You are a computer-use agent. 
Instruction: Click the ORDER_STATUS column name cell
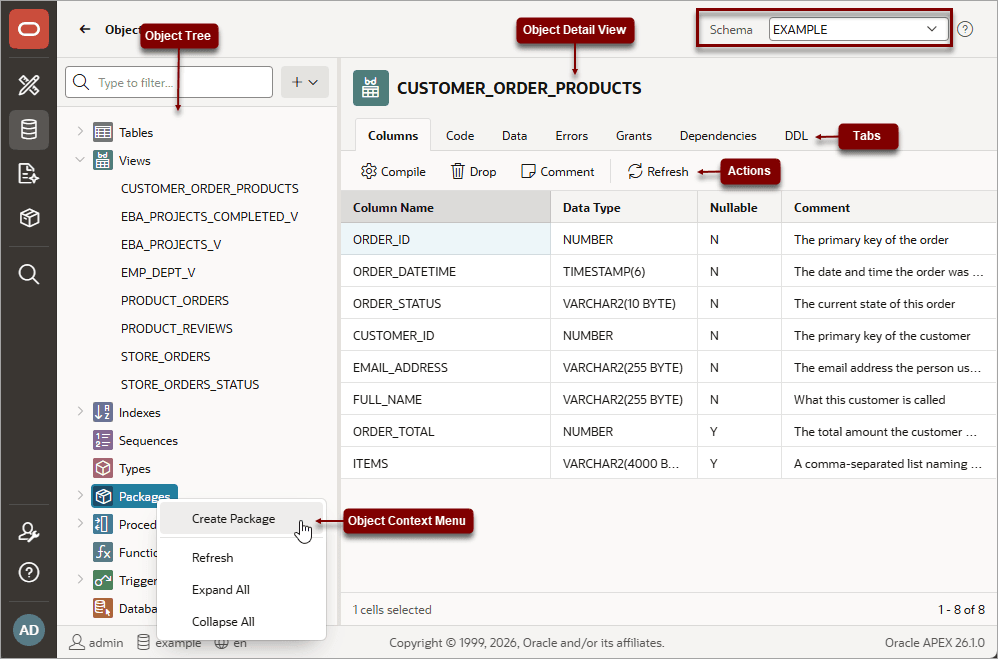pyautogui.click(x=446, y=303)
